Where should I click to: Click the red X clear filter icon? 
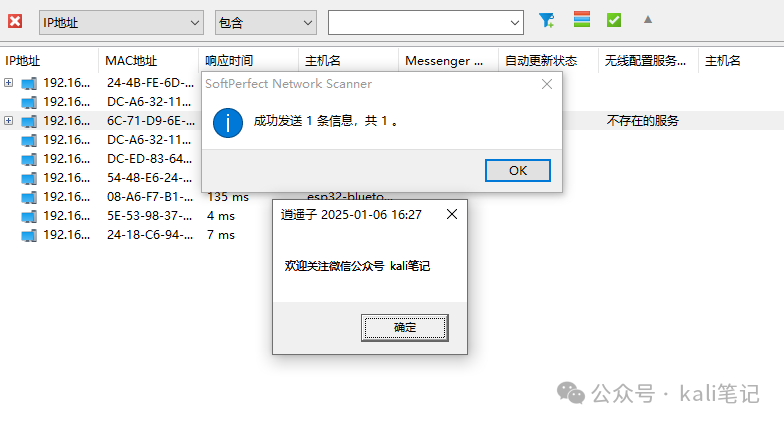(15, 22)
